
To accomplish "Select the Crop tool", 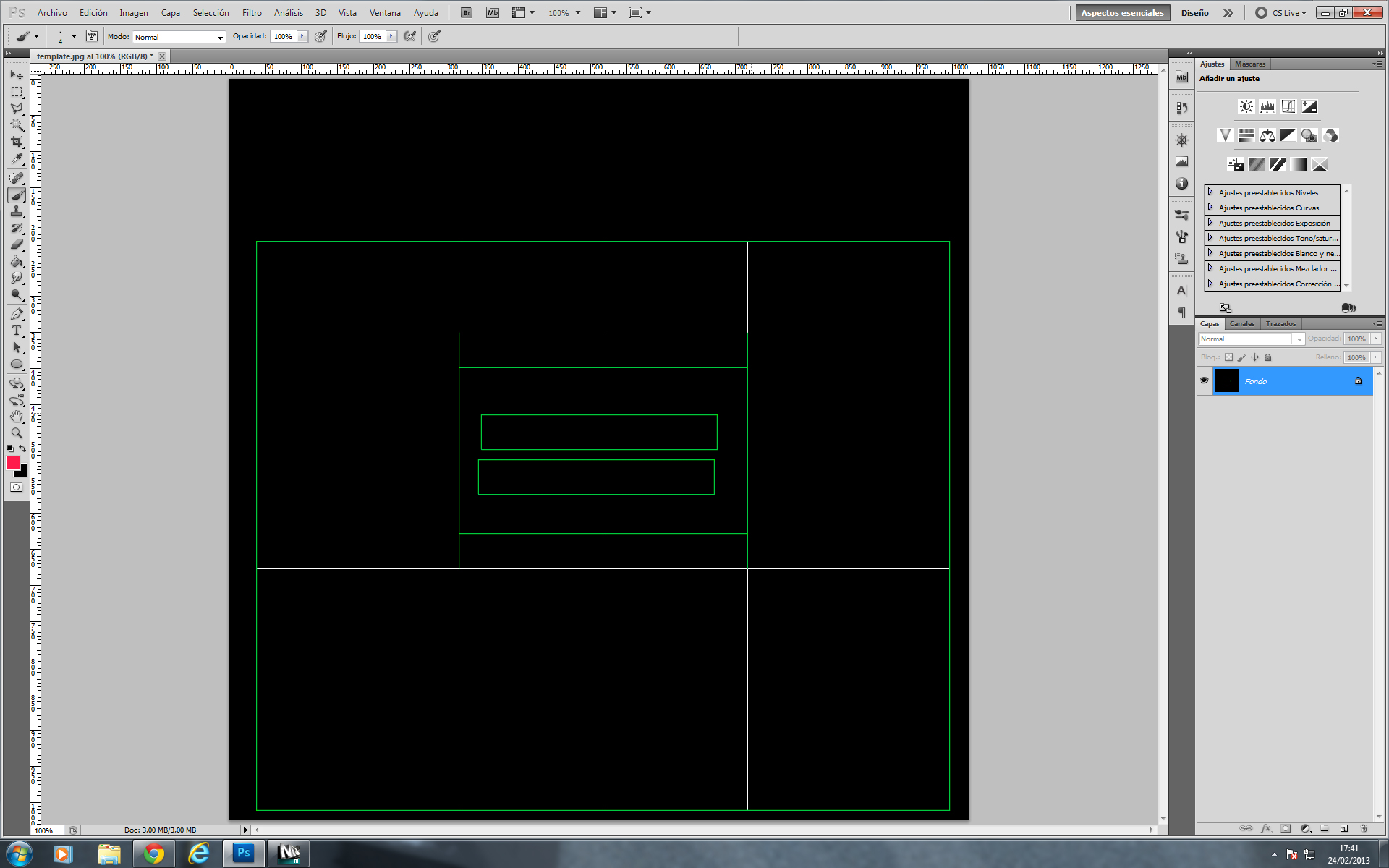I will [x=17, y=142].
